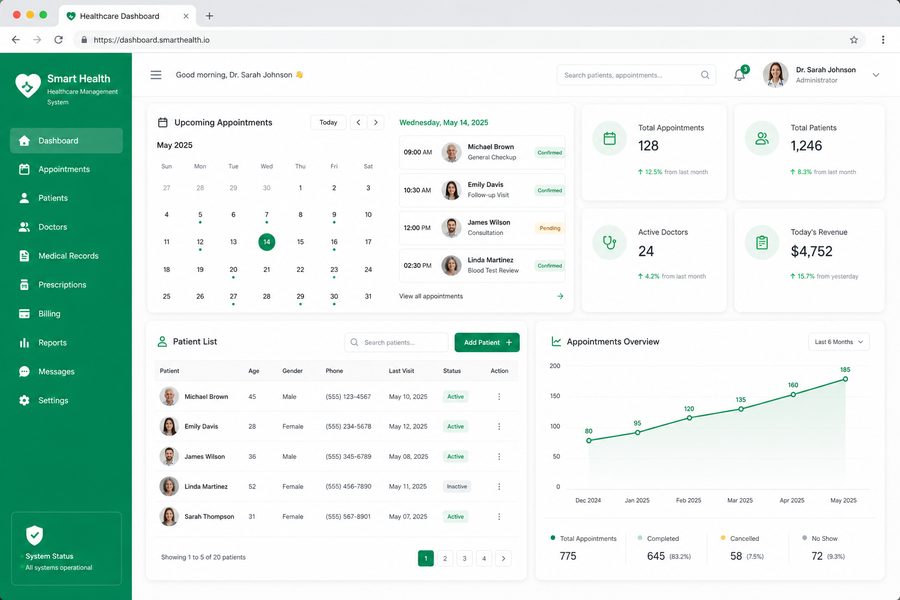Open Appointments in the sidebar
This screenshot has width=900, height=600.
coord(66,169)
